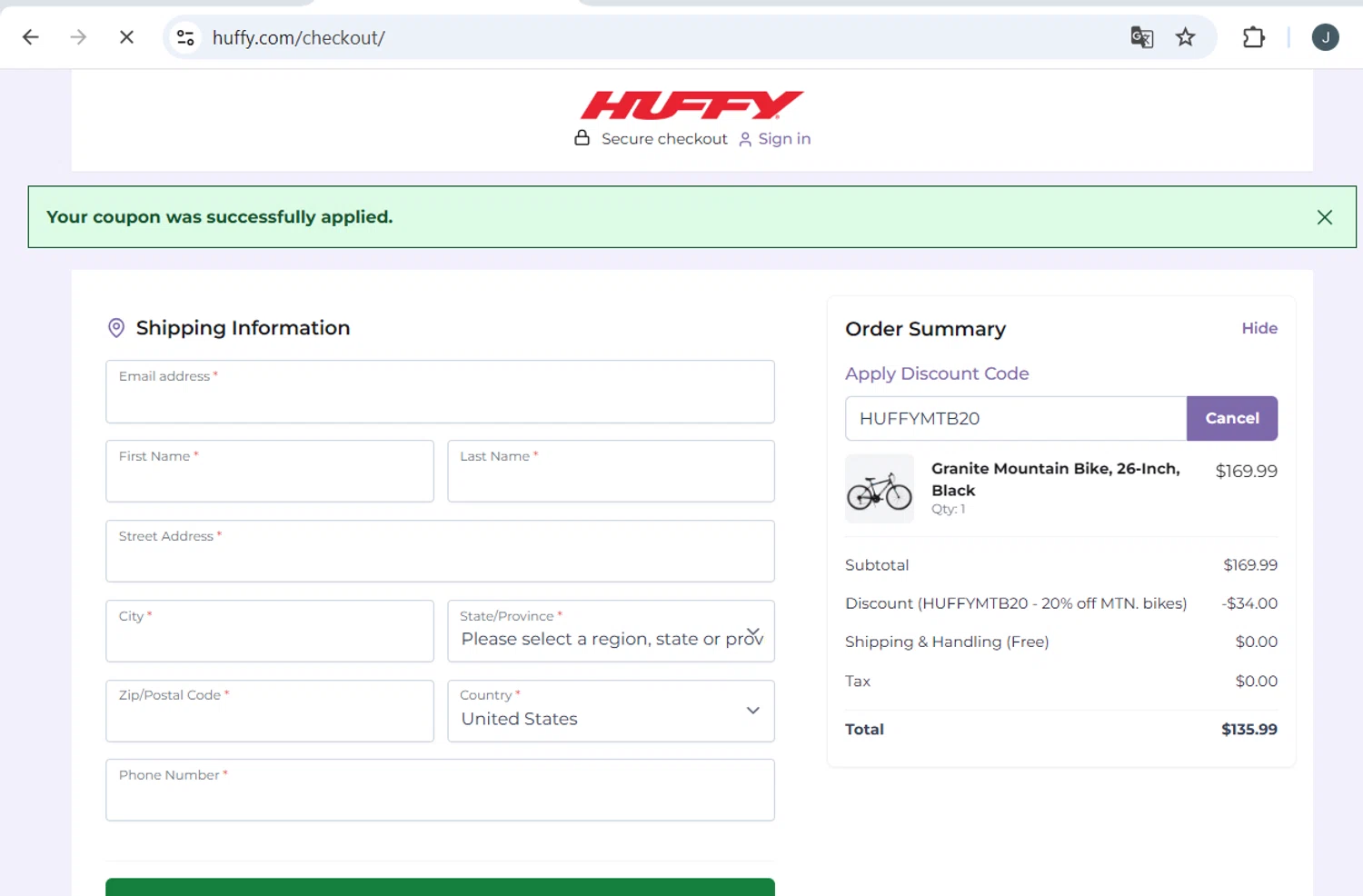Screen dimensions: 1363x896
Task: Hide the Order Summary
Action: click(x=1259, y=328)
